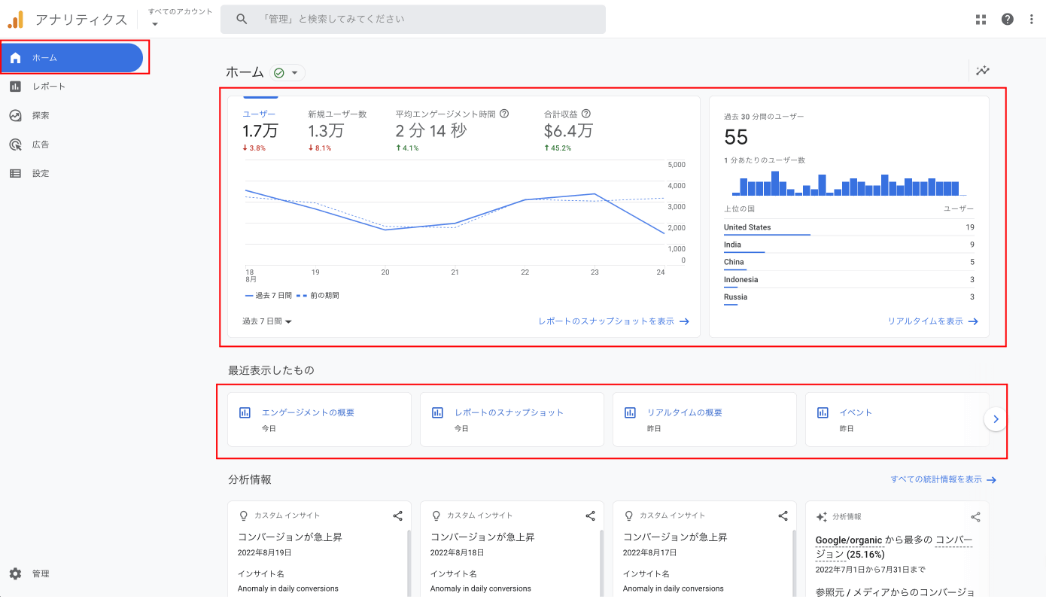Open the レポートのスナップショット recent card
The height and width of the screenshot is (600, 1046).
point(512,419)
